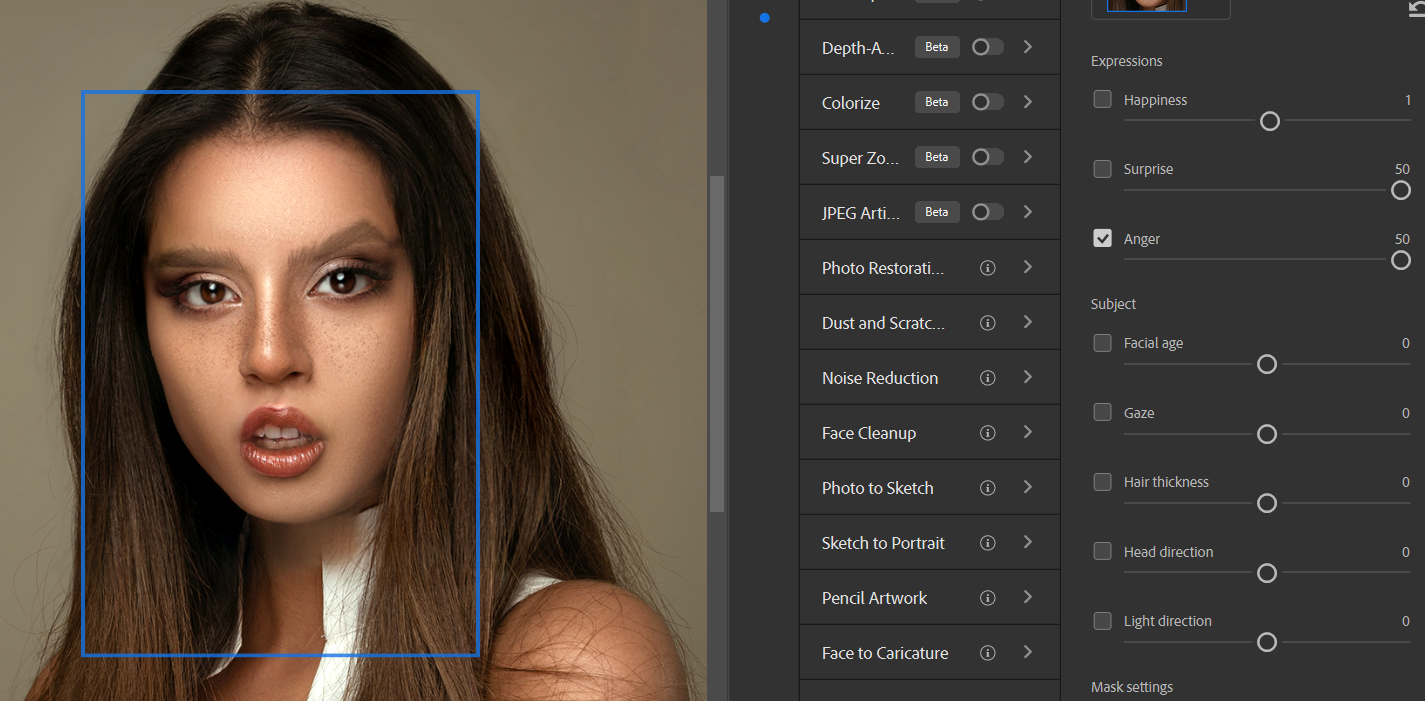Show info for Photo to Sketch
Image resolution: width=1425 pixels, height=701 pixels.
988,488
